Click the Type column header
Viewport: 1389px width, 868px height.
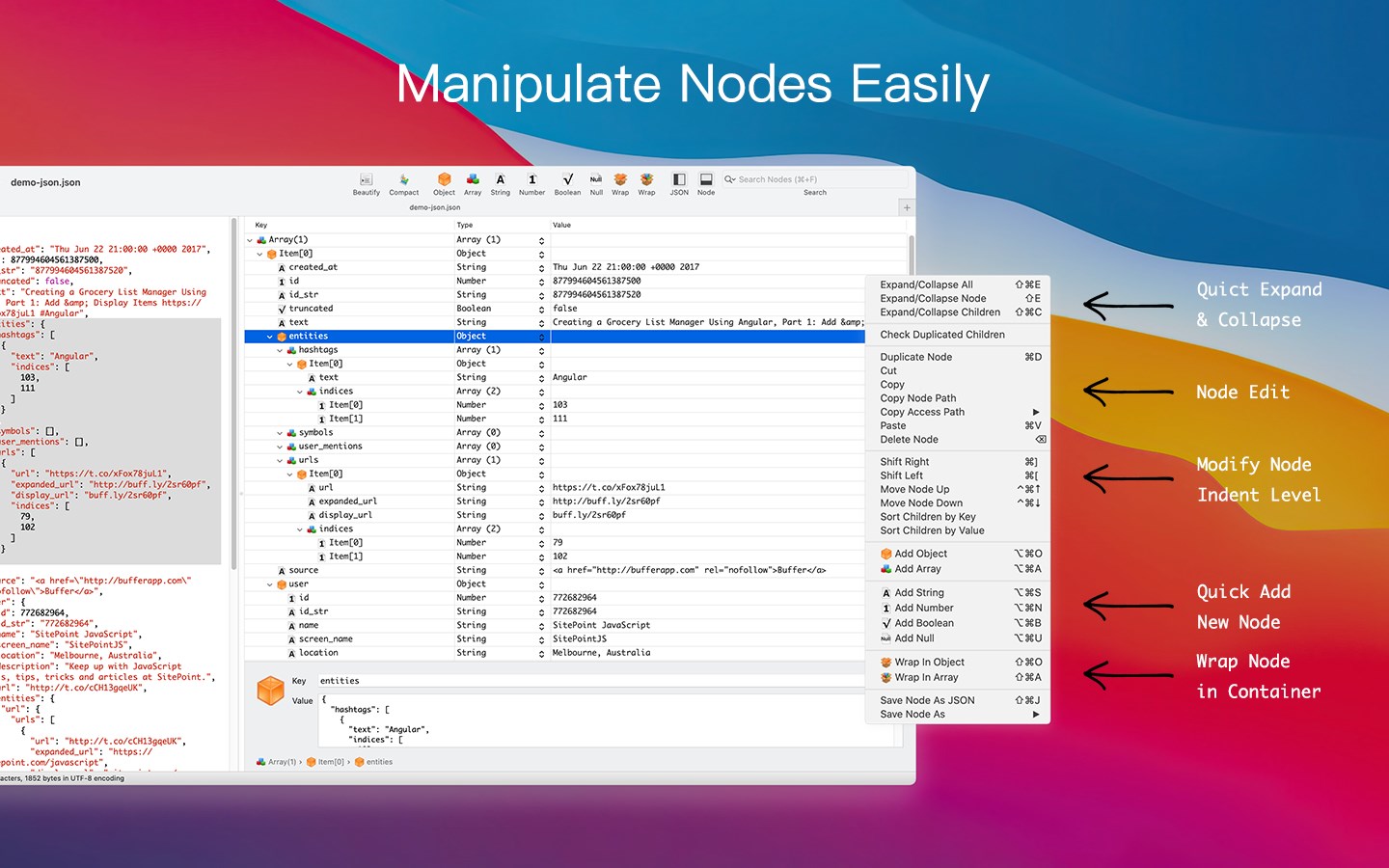[x=502, y=225]
